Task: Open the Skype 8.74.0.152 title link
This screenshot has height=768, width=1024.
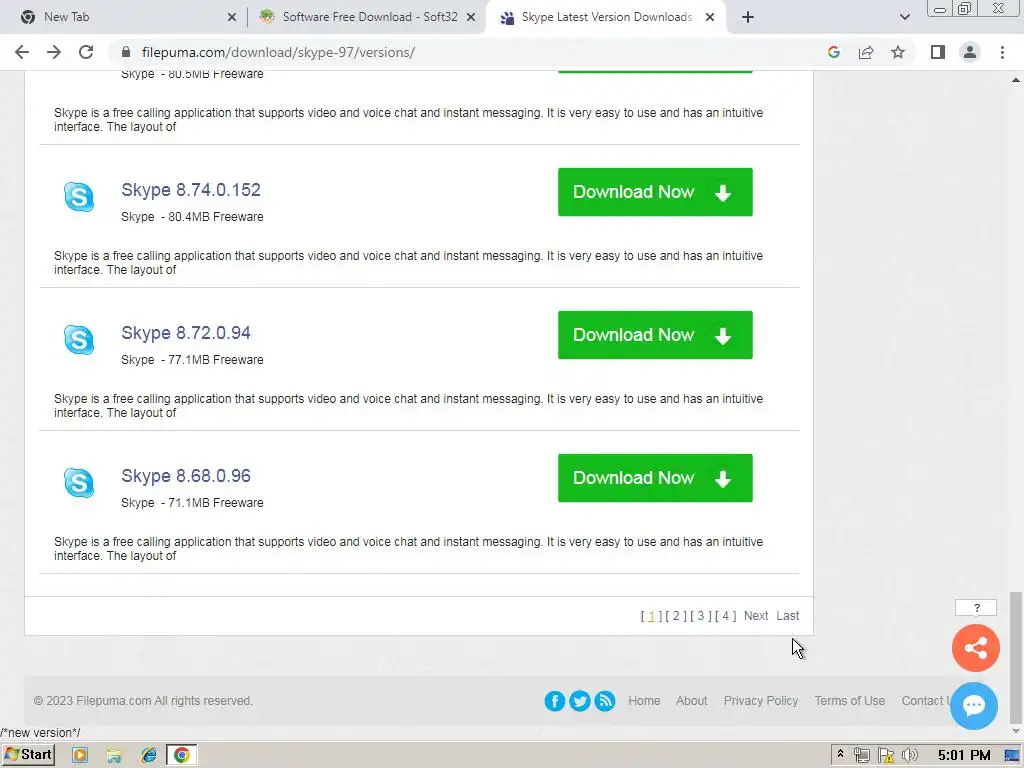Action: pos(191,189)
